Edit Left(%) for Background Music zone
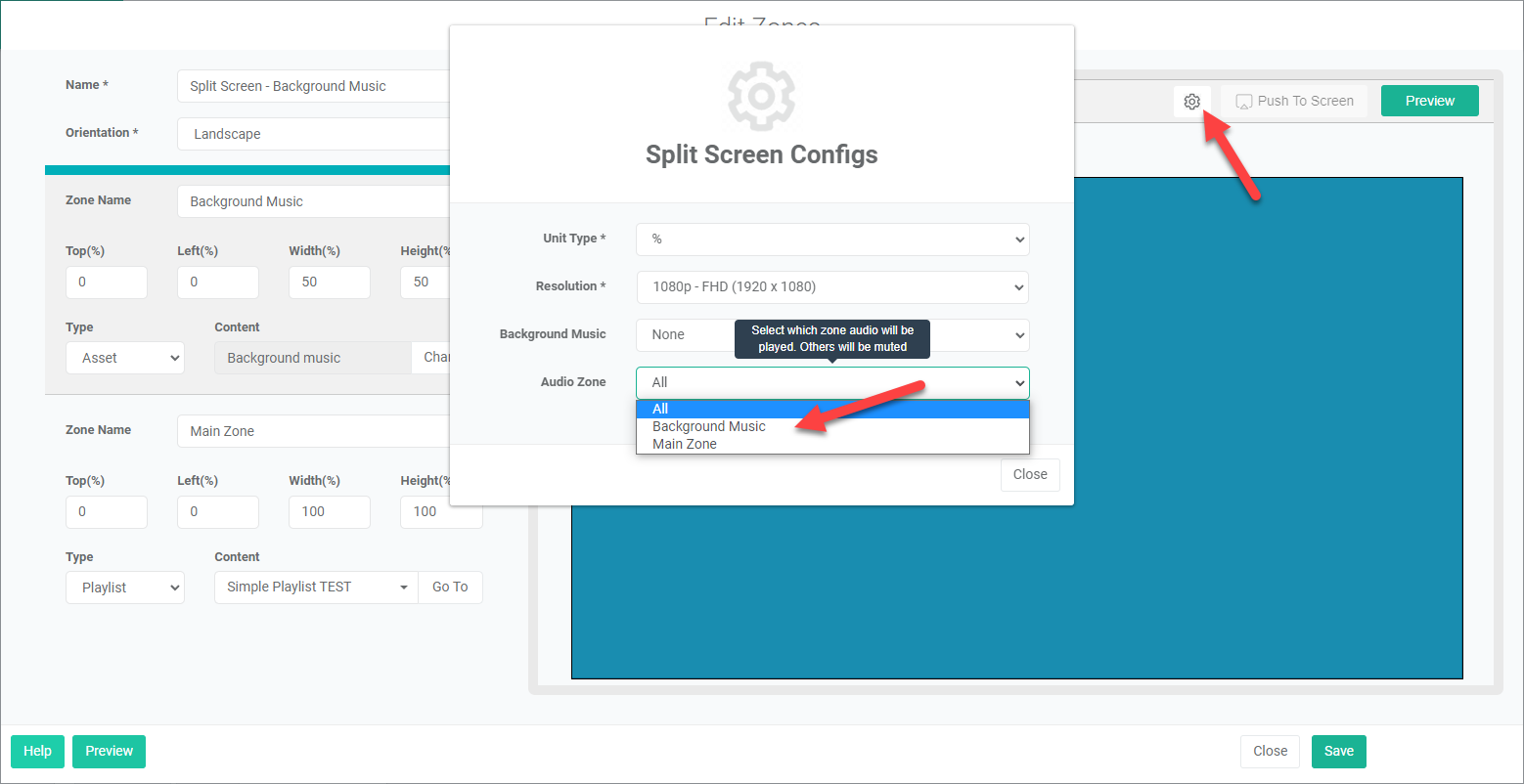This screenshot has width=1524, height=784. point(218,282)
